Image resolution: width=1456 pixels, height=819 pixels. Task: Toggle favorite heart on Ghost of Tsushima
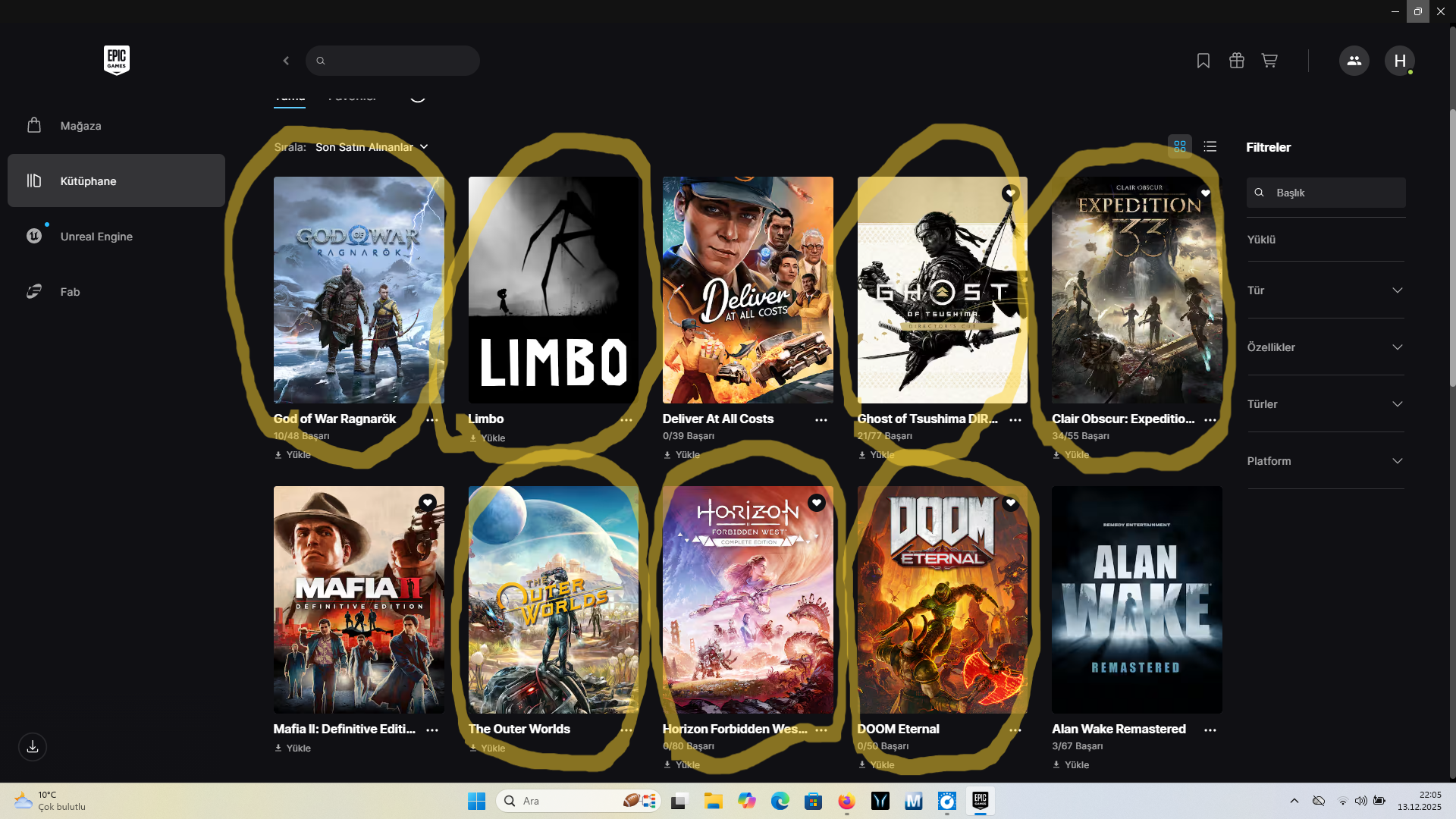point(1010,193)
